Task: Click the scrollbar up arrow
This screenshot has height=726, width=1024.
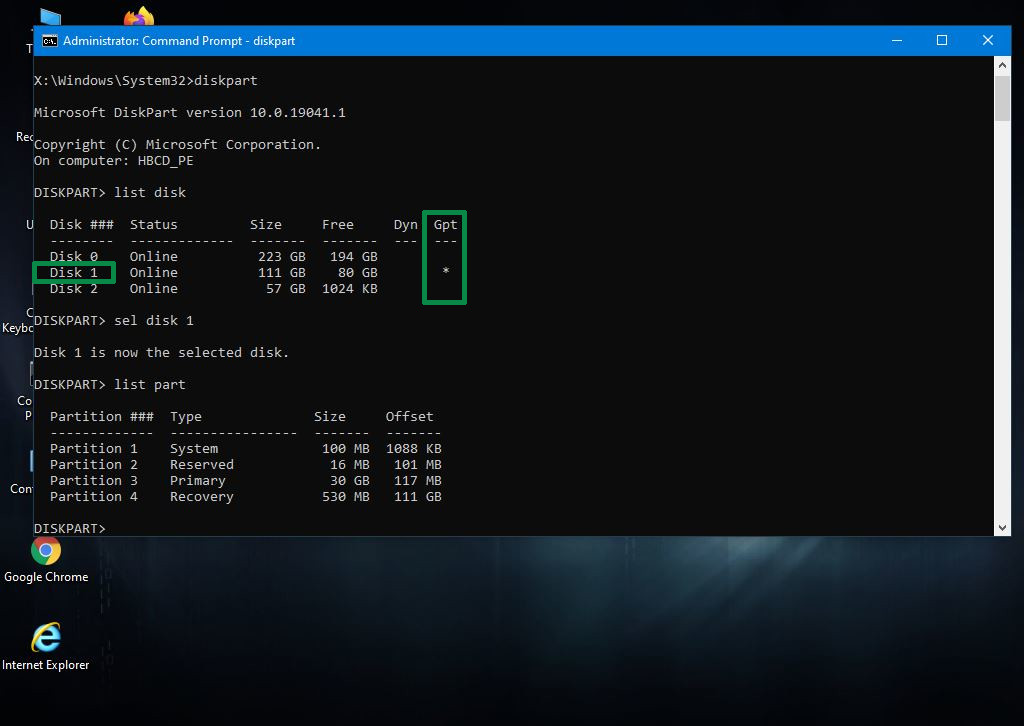Action: click(x=1003, y=65)
